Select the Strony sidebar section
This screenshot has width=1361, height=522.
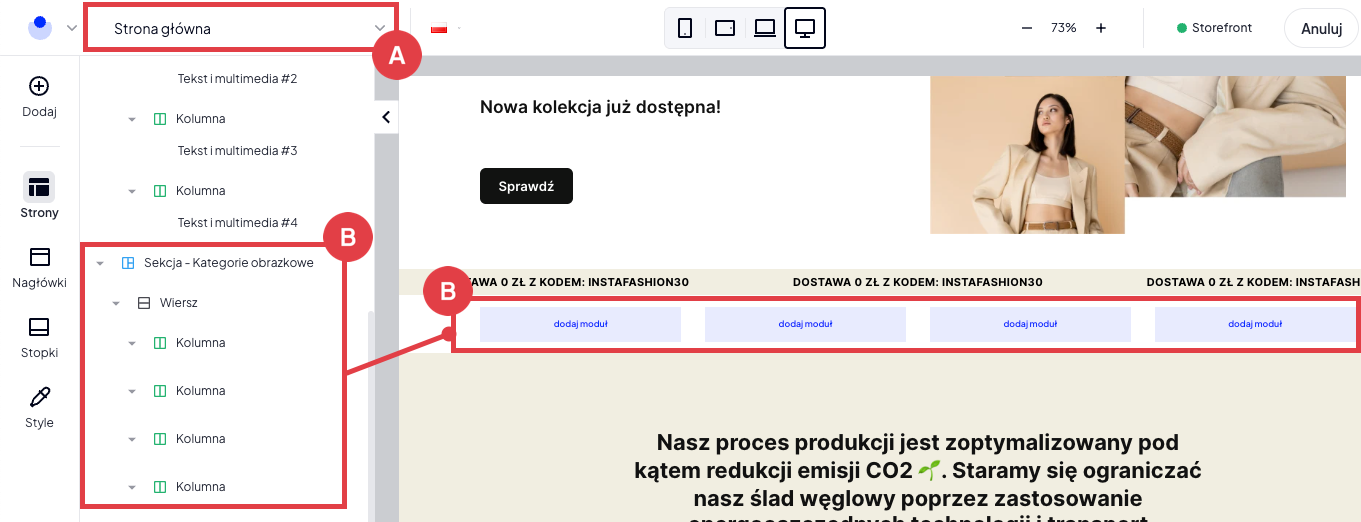point(40,196)
